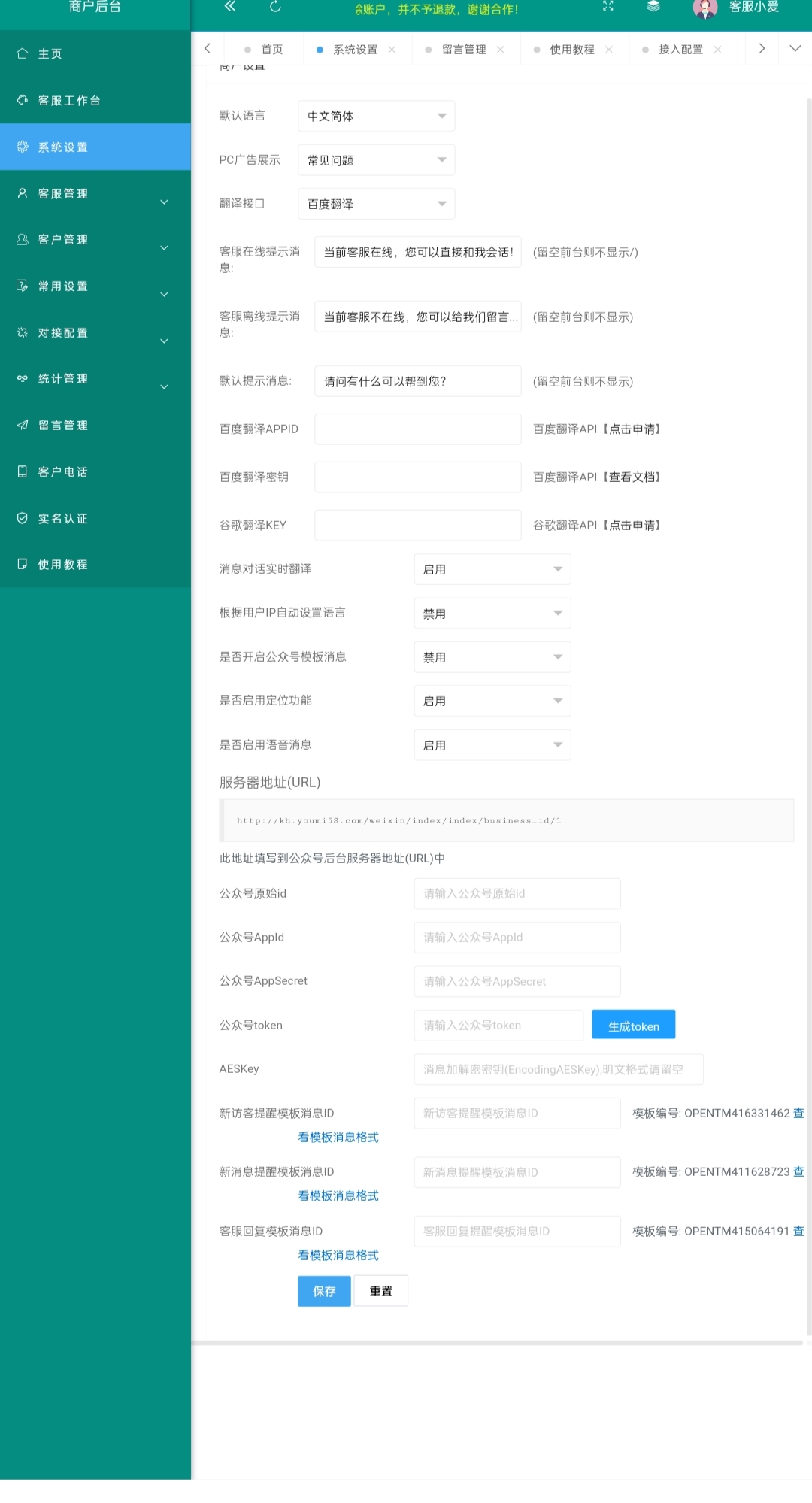Viewport: 812px width, 1503px height.
Task: Click the 查 link beside OPENTM411628723
Action: (798, 1171)
